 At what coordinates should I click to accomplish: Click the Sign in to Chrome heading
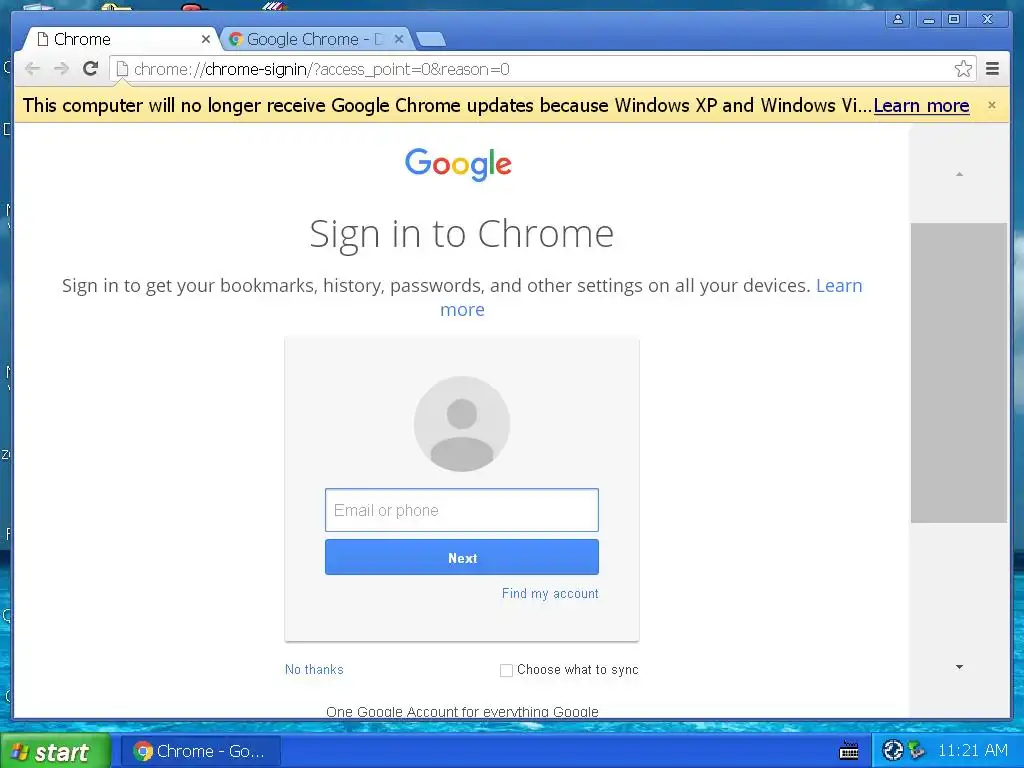(462, 234)
